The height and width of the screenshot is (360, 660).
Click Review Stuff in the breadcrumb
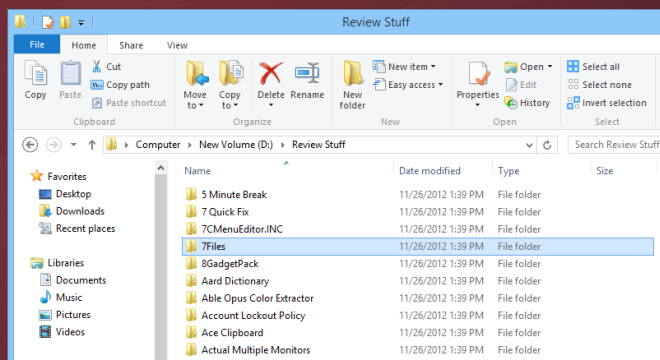tap(319, 145)
